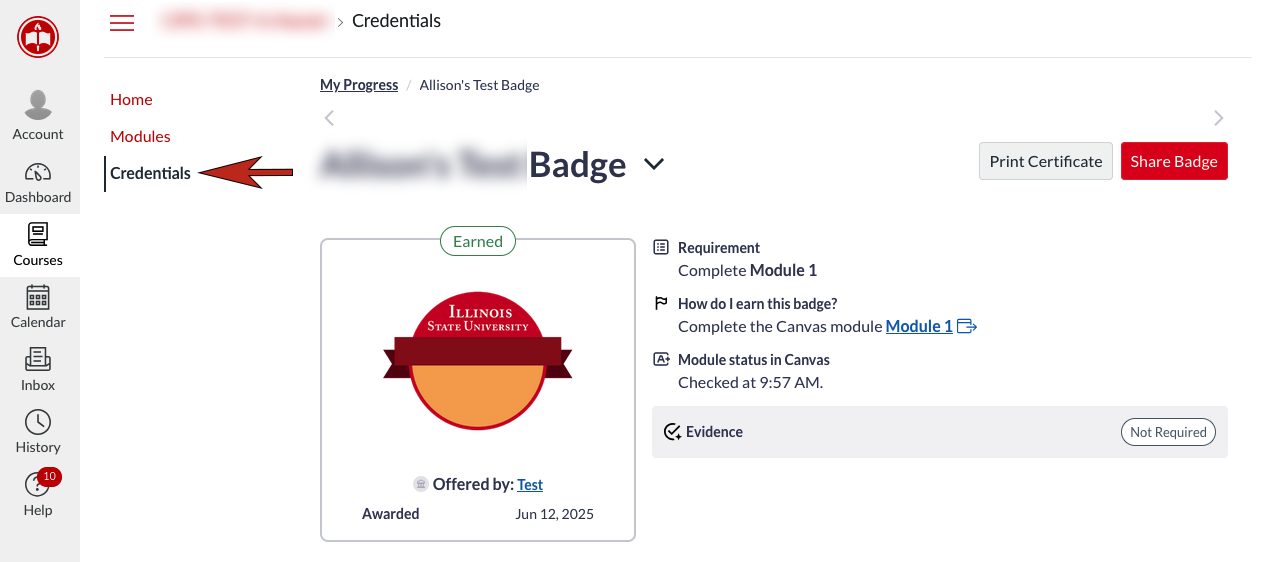Screen dimensions: 1274x562
Task: Click the Illinois State University badge image
Action: (477, 360)
